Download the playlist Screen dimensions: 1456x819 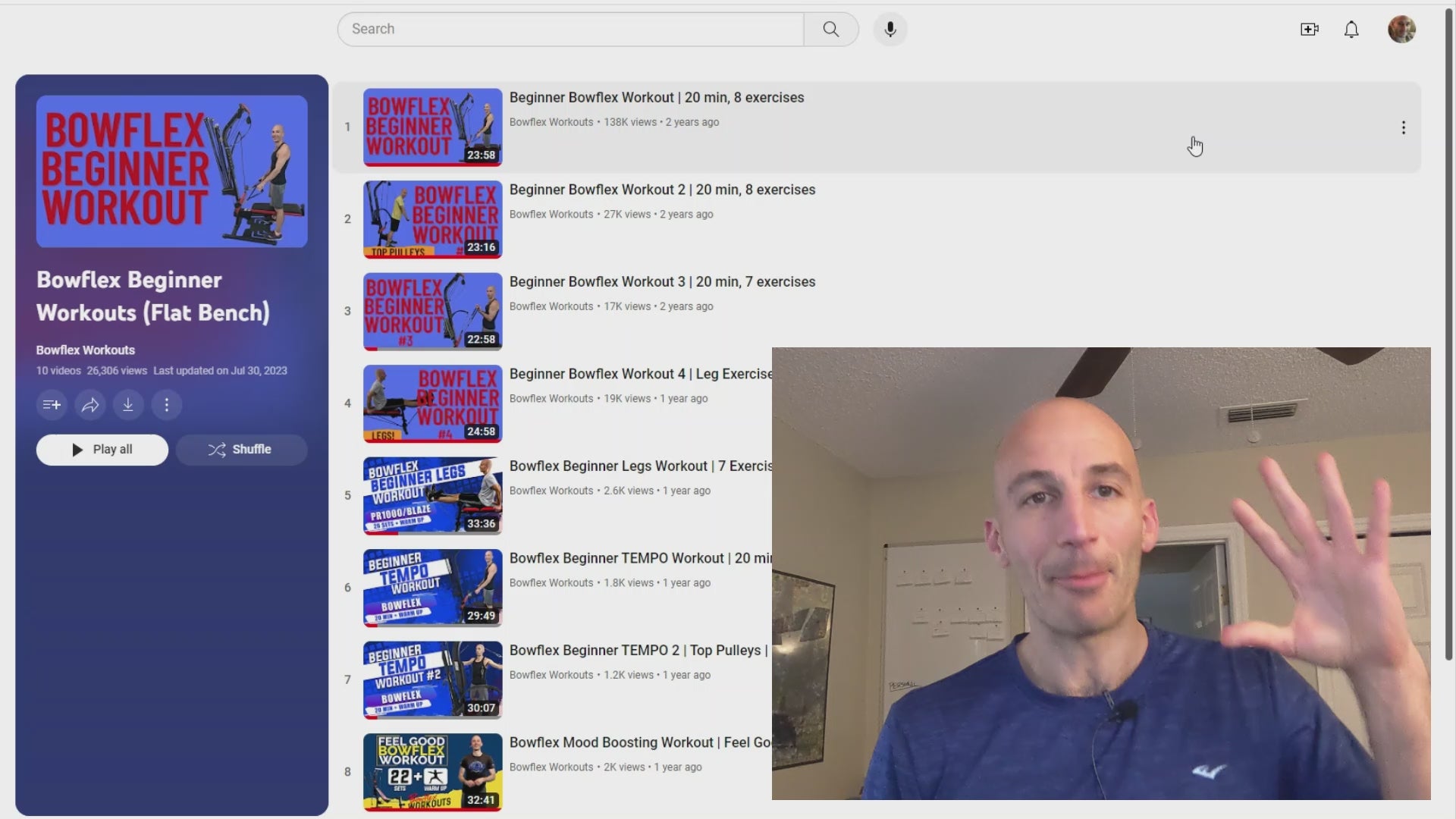128,405
